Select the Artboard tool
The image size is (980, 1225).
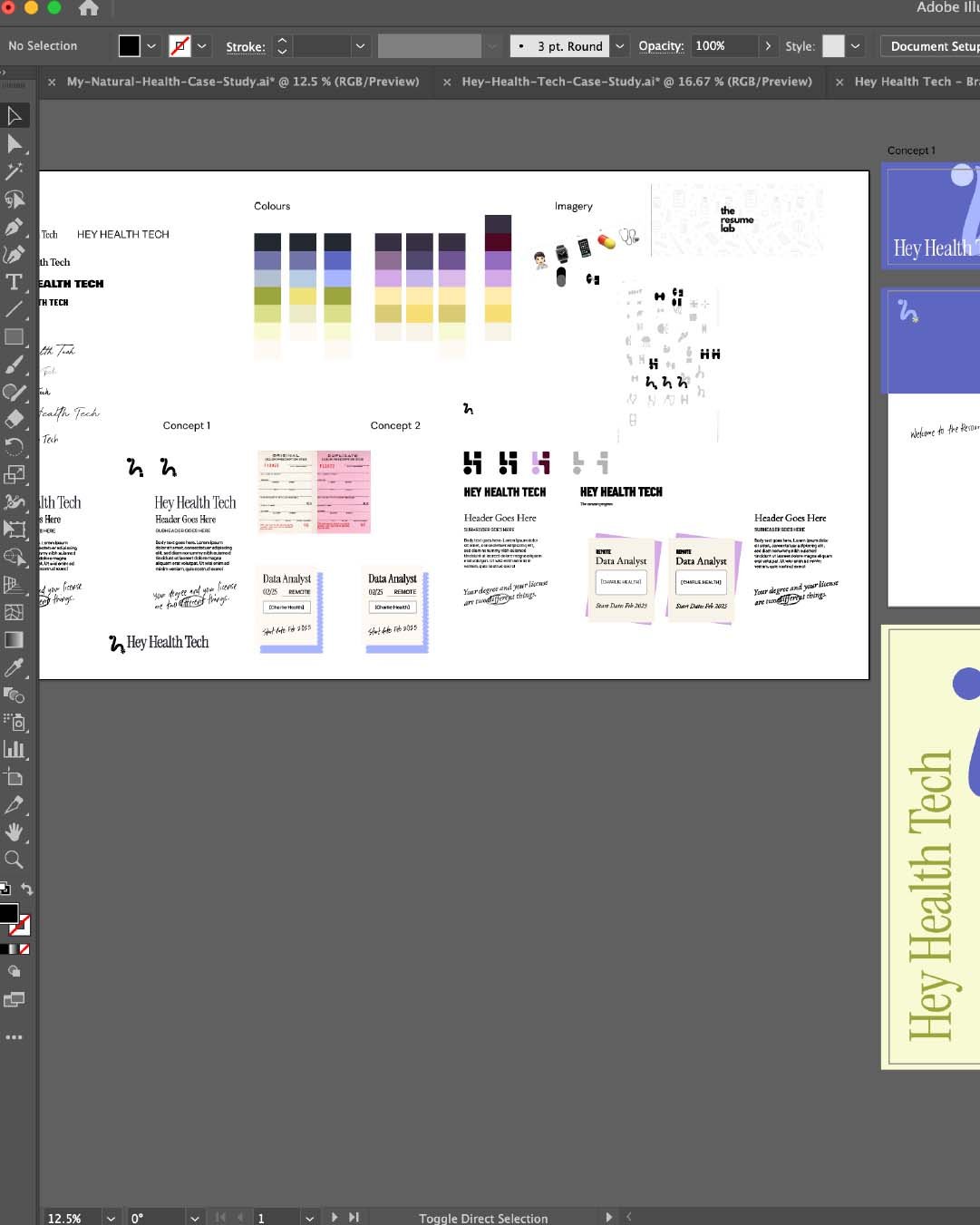click(15, 777)
